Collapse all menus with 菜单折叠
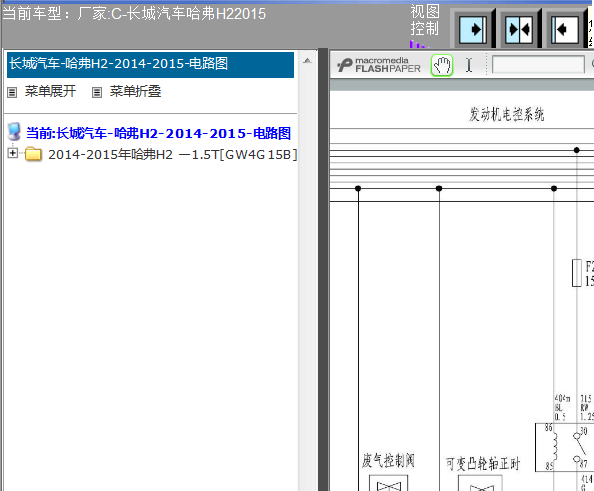The width and height of the screenshot is (594, 491). click(135, 91)
